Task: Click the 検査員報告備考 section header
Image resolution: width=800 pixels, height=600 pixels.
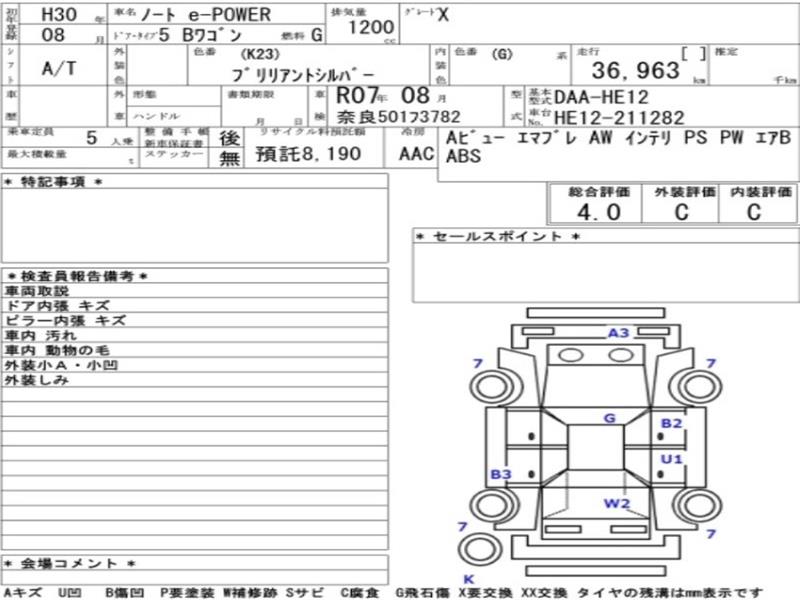Action: click(77, 277)
